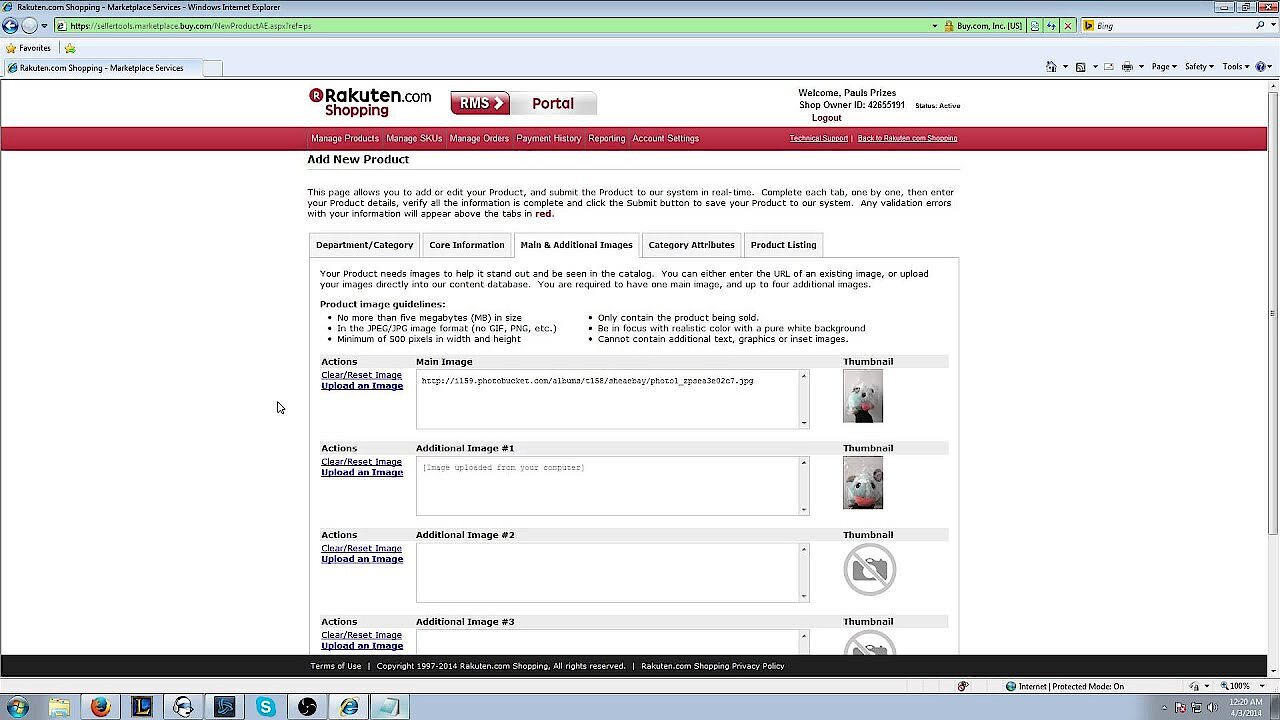Open the Manage Orders menu
The image size is (1280, 720).
tap(479, 138)
